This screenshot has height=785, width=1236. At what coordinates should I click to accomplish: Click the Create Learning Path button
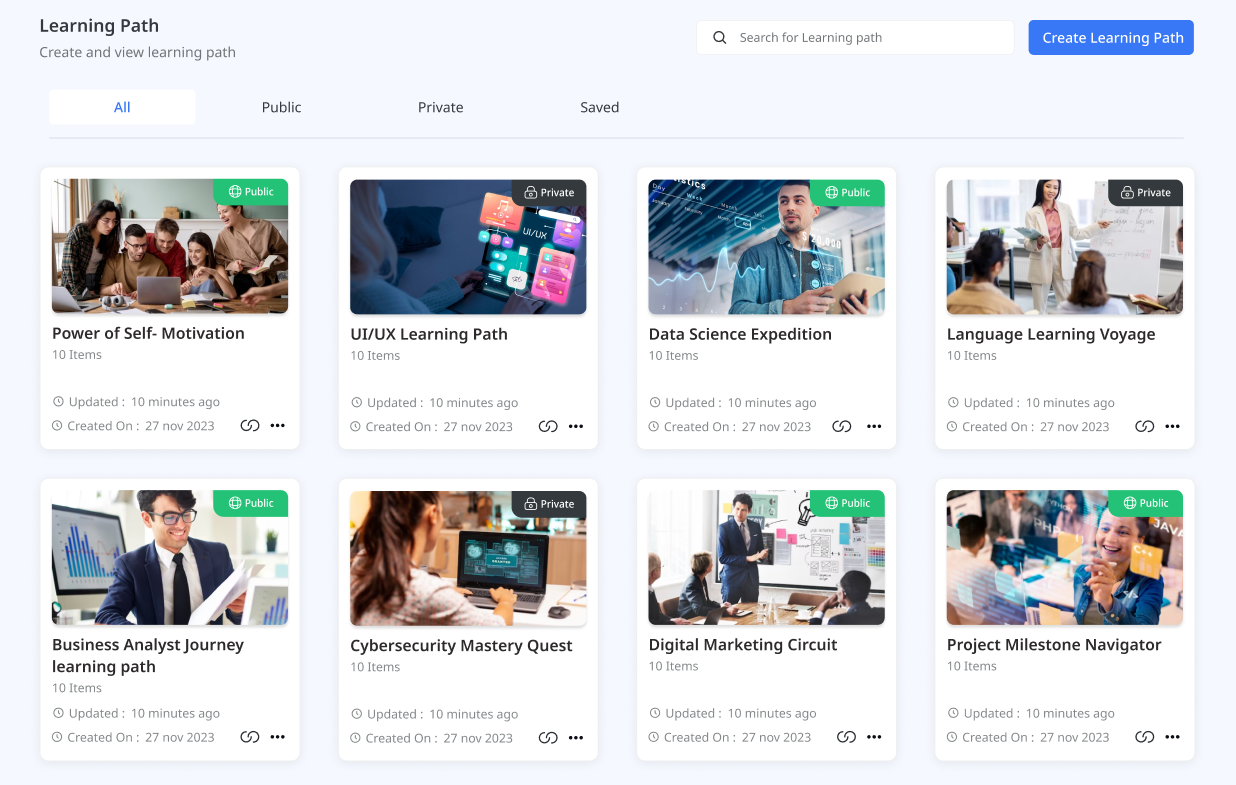(x=1110, y=37)
